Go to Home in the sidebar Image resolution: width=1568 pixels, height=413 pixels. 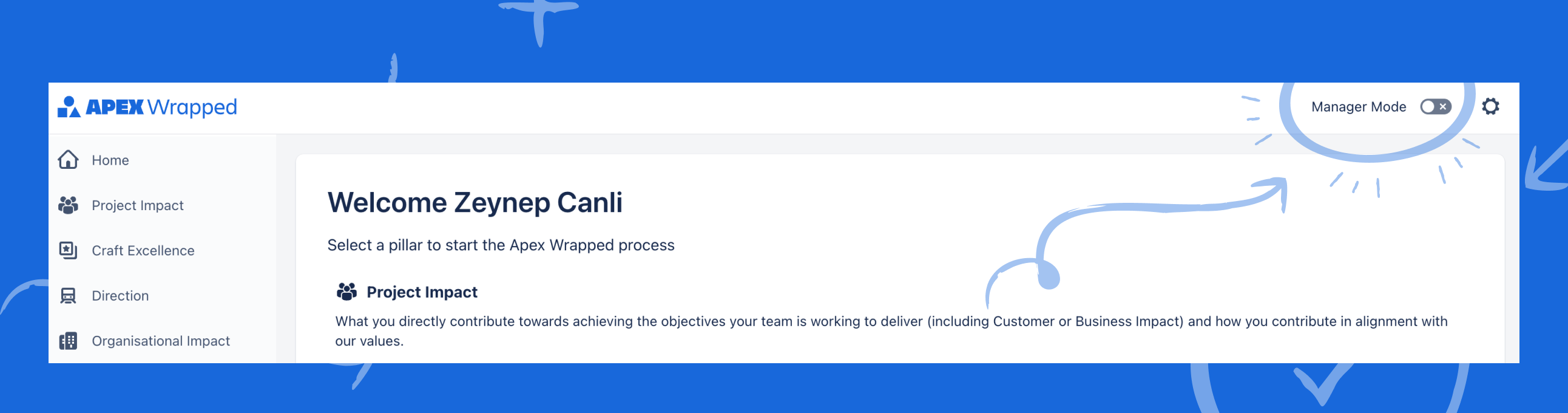(110, 160)
